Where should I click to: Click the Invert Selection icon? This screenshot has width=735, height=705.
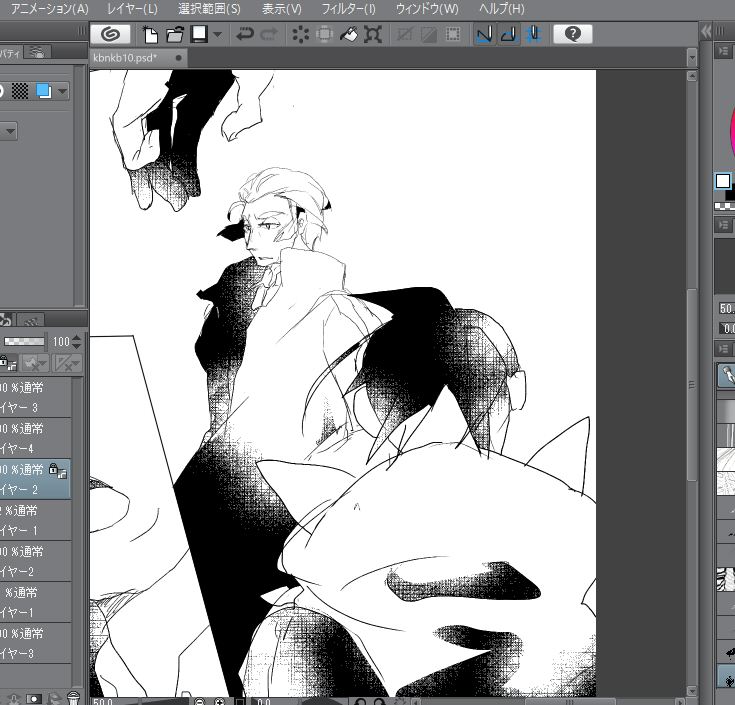(x=428, y=34)
